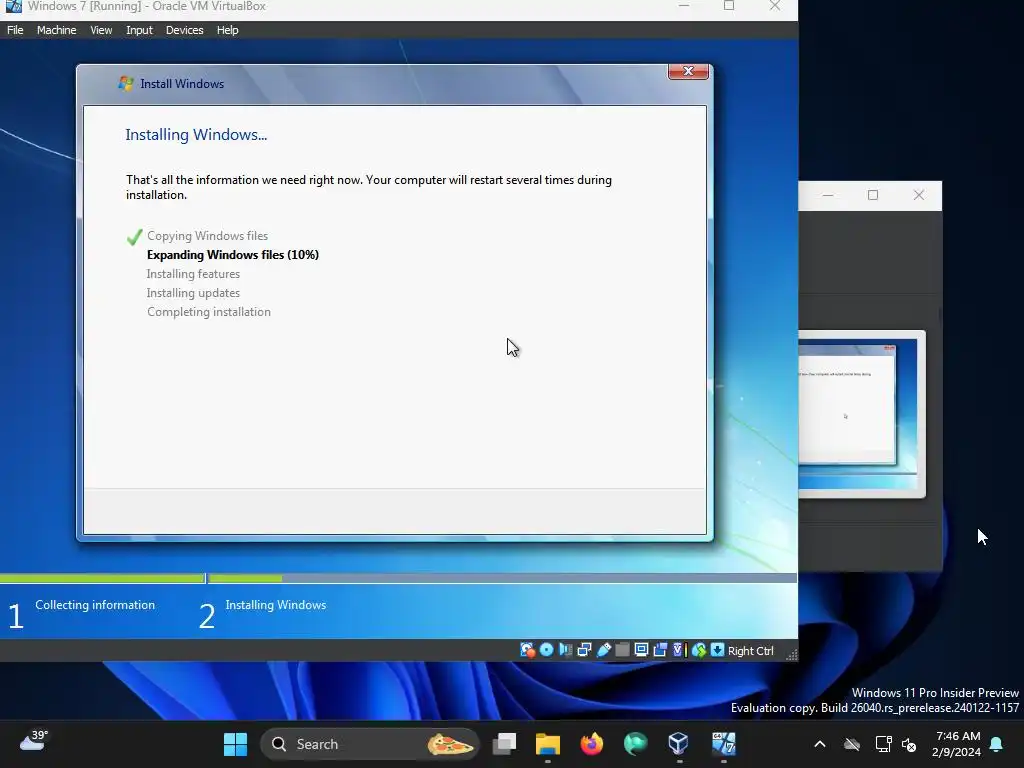This screenshot has height=768, width=1024.
Task: Click the display settings status icon
Action: [x=641, y=650]
